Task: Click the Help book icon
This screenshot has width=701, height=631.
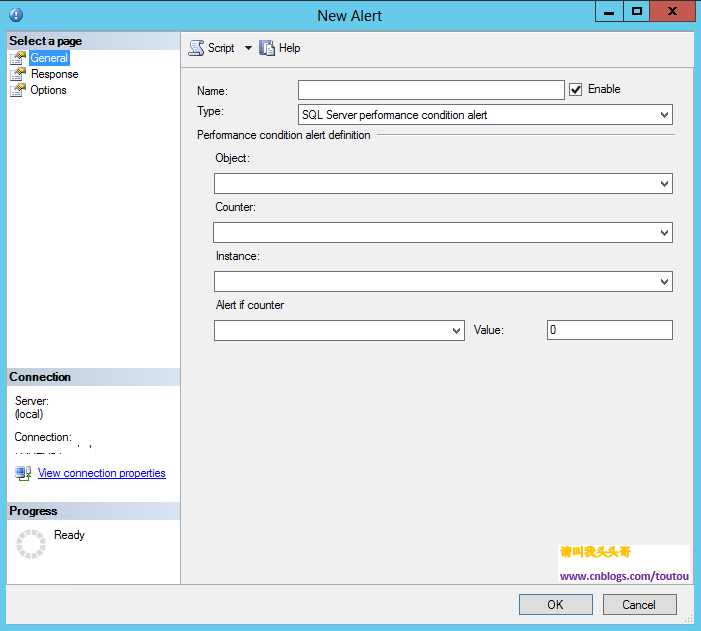Action: pyautogui.click(x=267, y=48)
